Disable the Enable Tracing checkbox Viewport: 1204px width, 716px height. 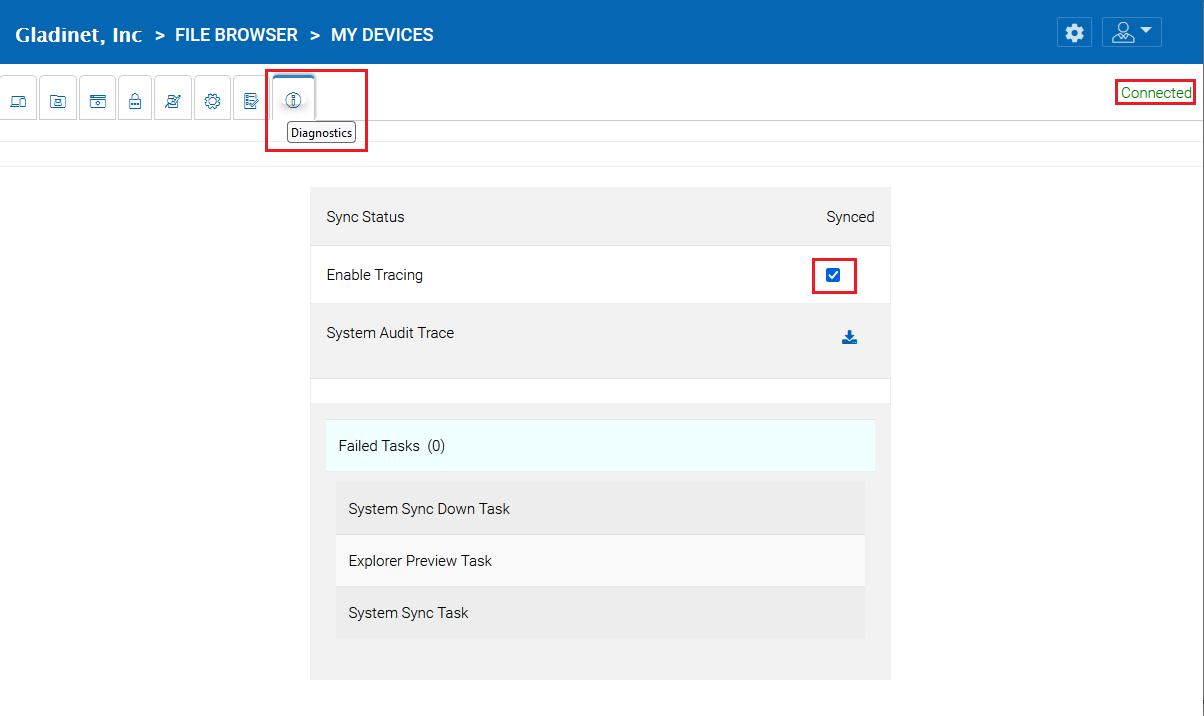pyautogui.click(x=833, y=274)
